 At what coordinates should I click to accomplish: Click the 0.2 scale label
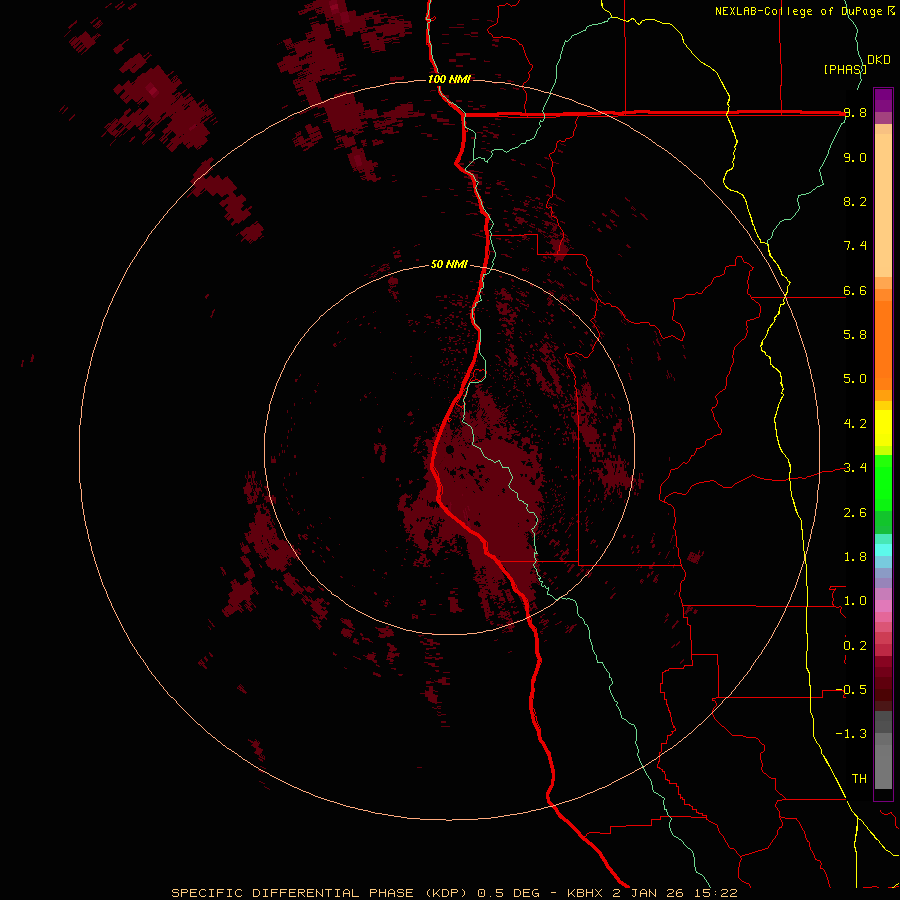[855, 646]
